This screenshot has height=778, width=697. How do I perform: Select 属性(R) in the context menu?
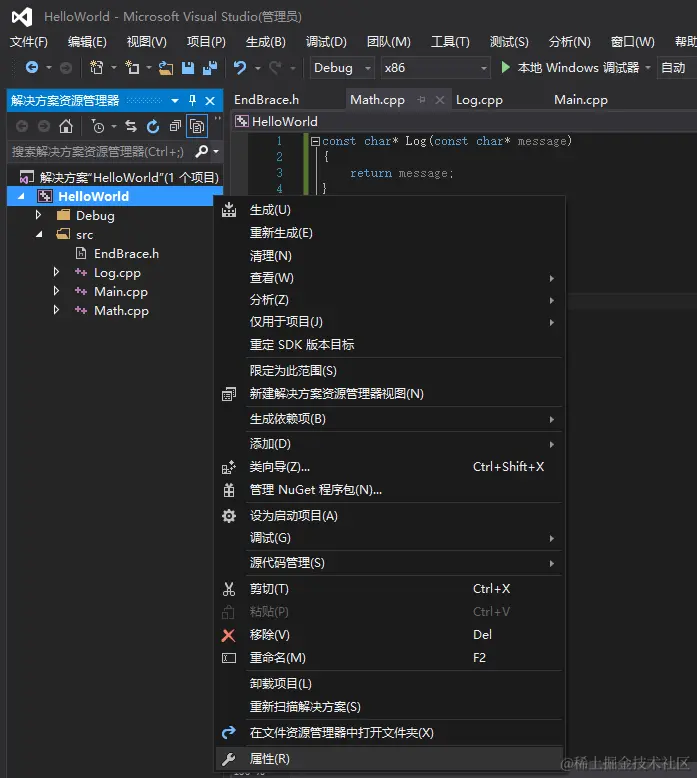tap(389, 759)
